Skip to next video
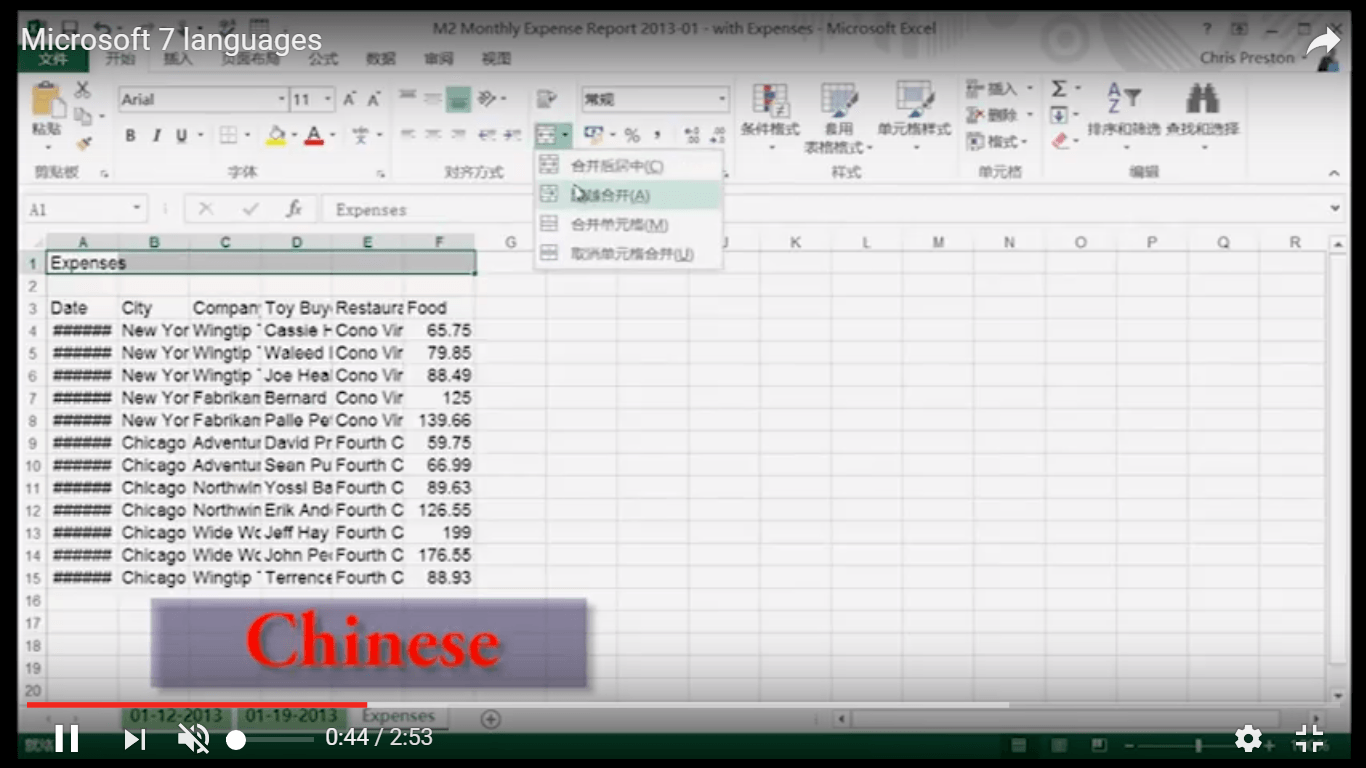 pos(134,738)
